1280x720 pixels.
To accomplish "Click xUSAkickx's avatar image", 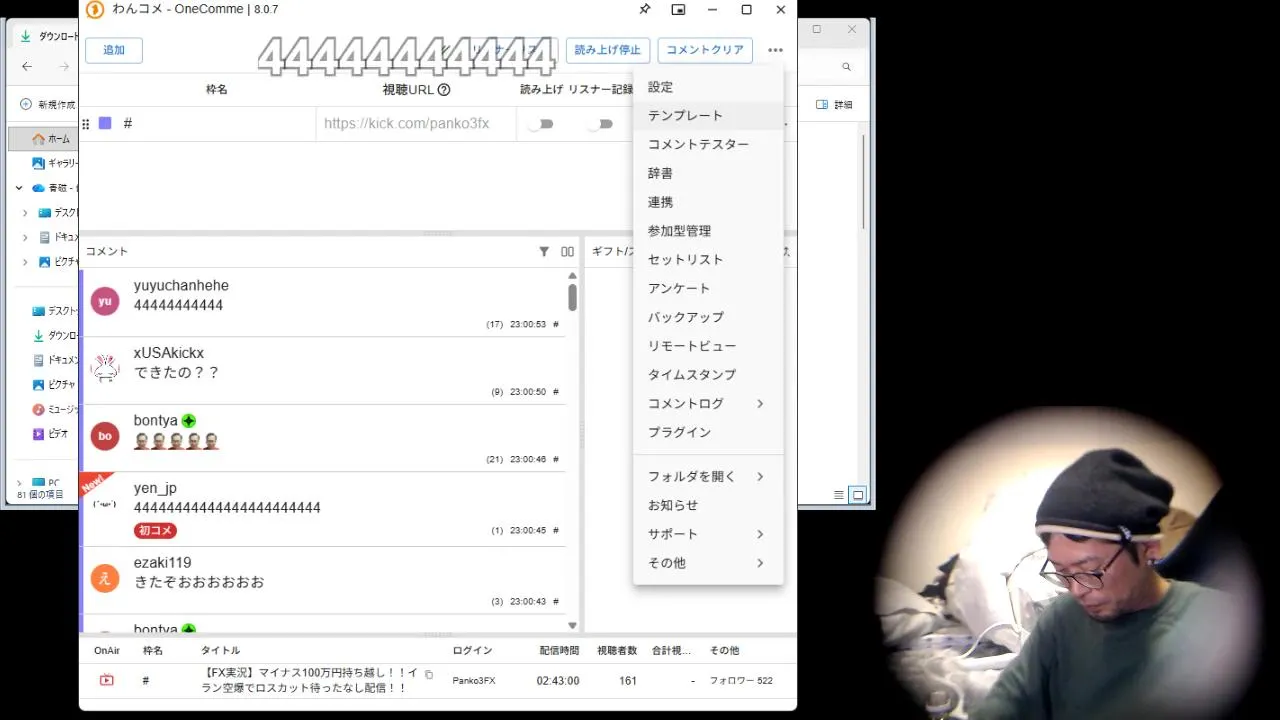I will click(x=105, y=369).
